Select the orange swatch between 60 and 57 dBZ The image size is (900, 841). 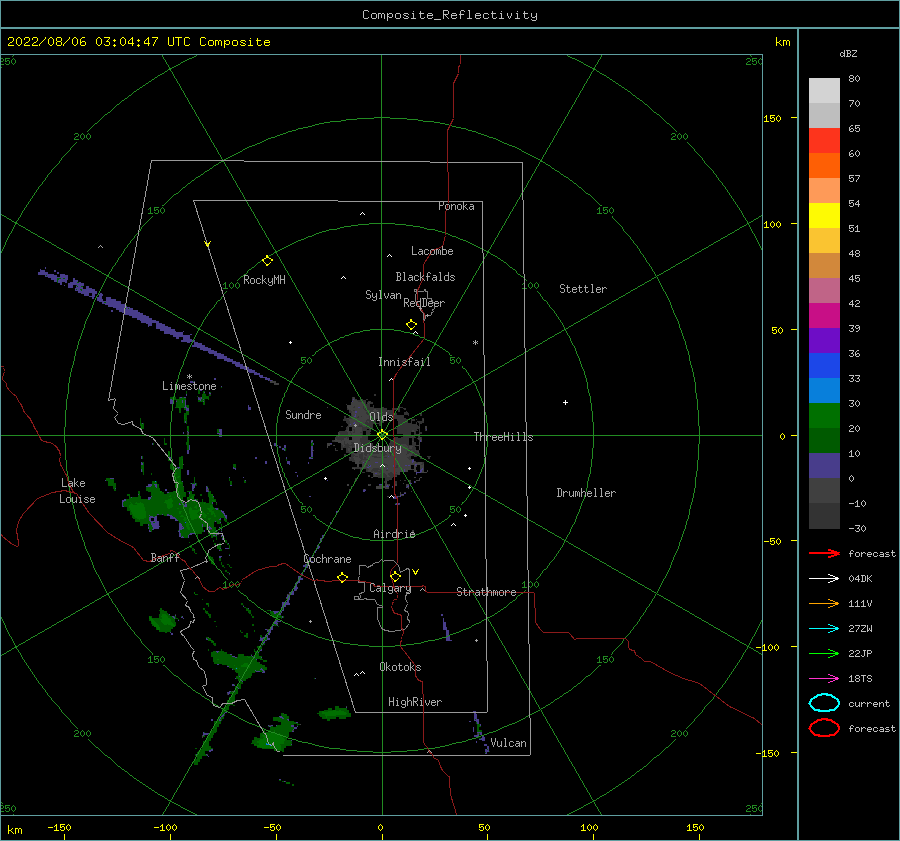pos(824,165)
